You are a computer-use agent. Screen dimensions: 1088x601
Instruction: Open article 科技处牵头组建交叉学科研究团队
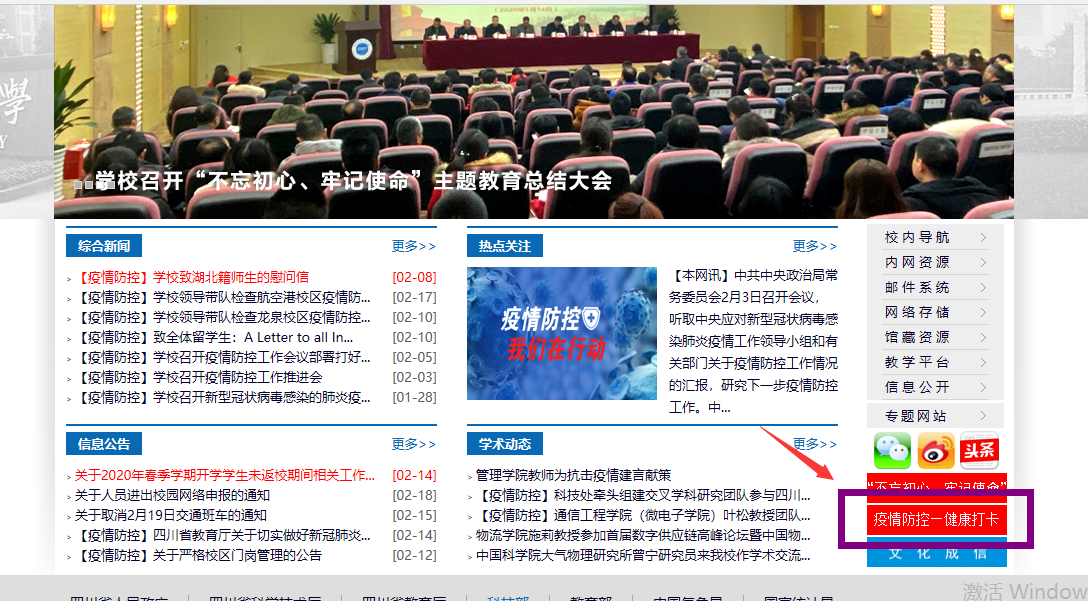tap(643, 496)
